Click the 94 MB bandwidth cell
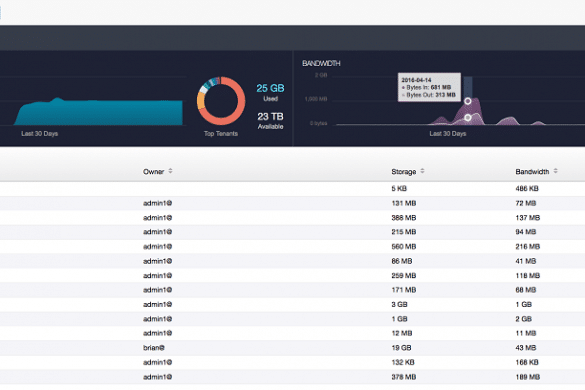Screen dimensions: 585x390 [526, 232]
